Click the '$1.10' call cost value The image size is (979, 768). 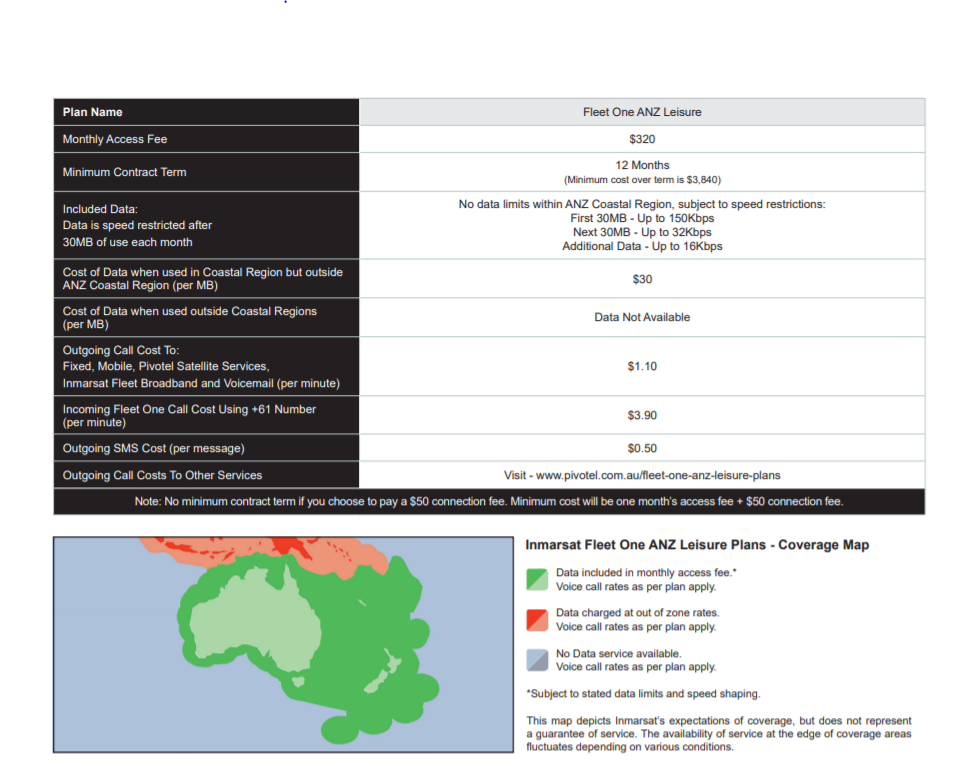point(642,367)
